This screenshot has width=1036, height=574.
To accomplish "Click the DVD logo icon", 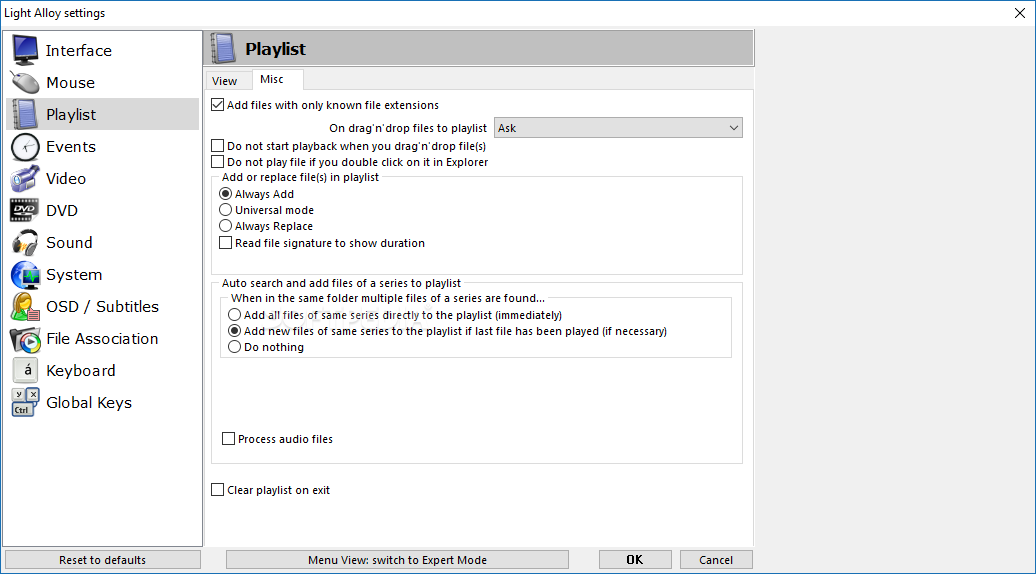I will (24, 211).
